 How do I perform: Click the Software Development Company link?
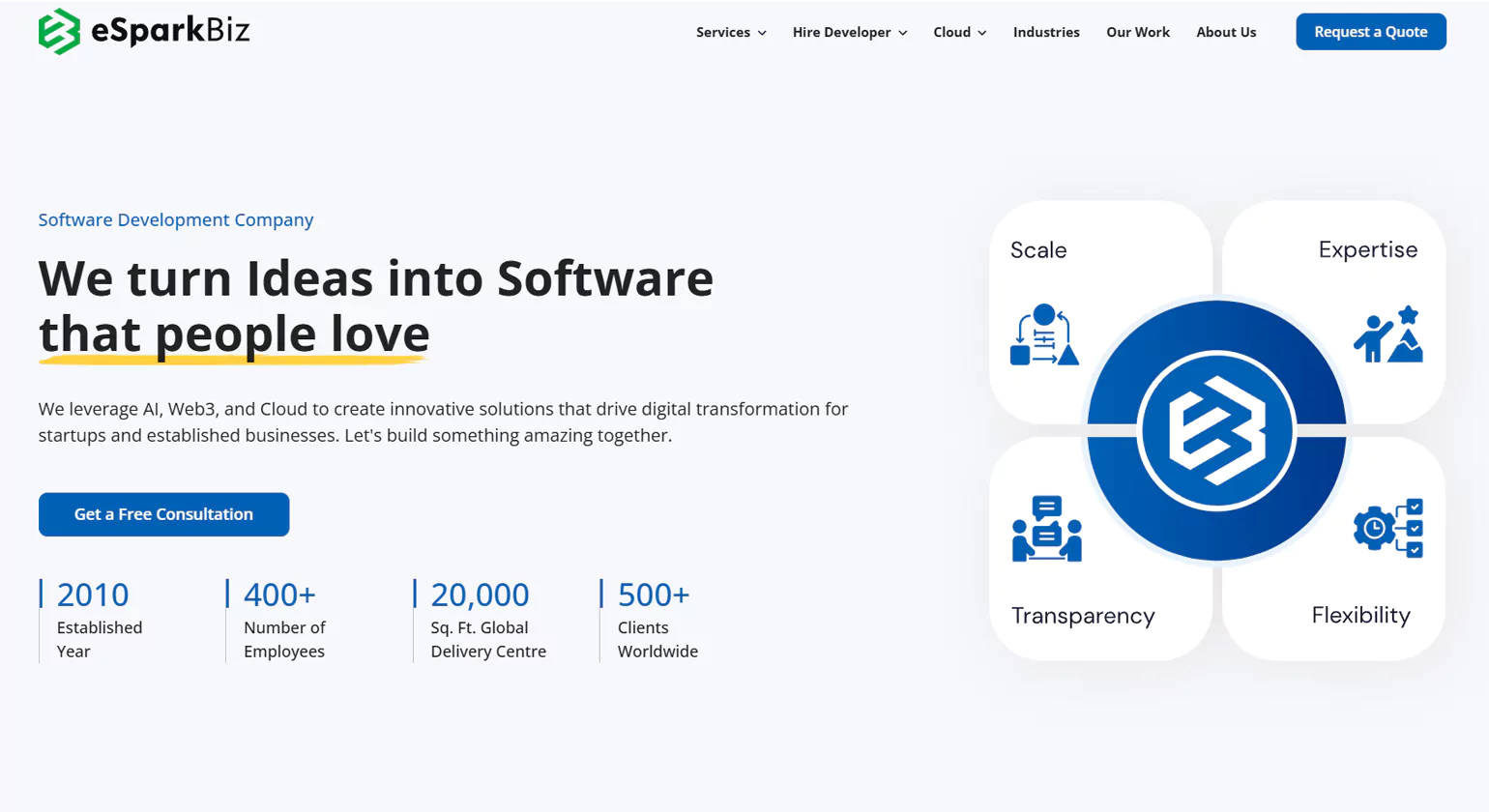(176, 219)
